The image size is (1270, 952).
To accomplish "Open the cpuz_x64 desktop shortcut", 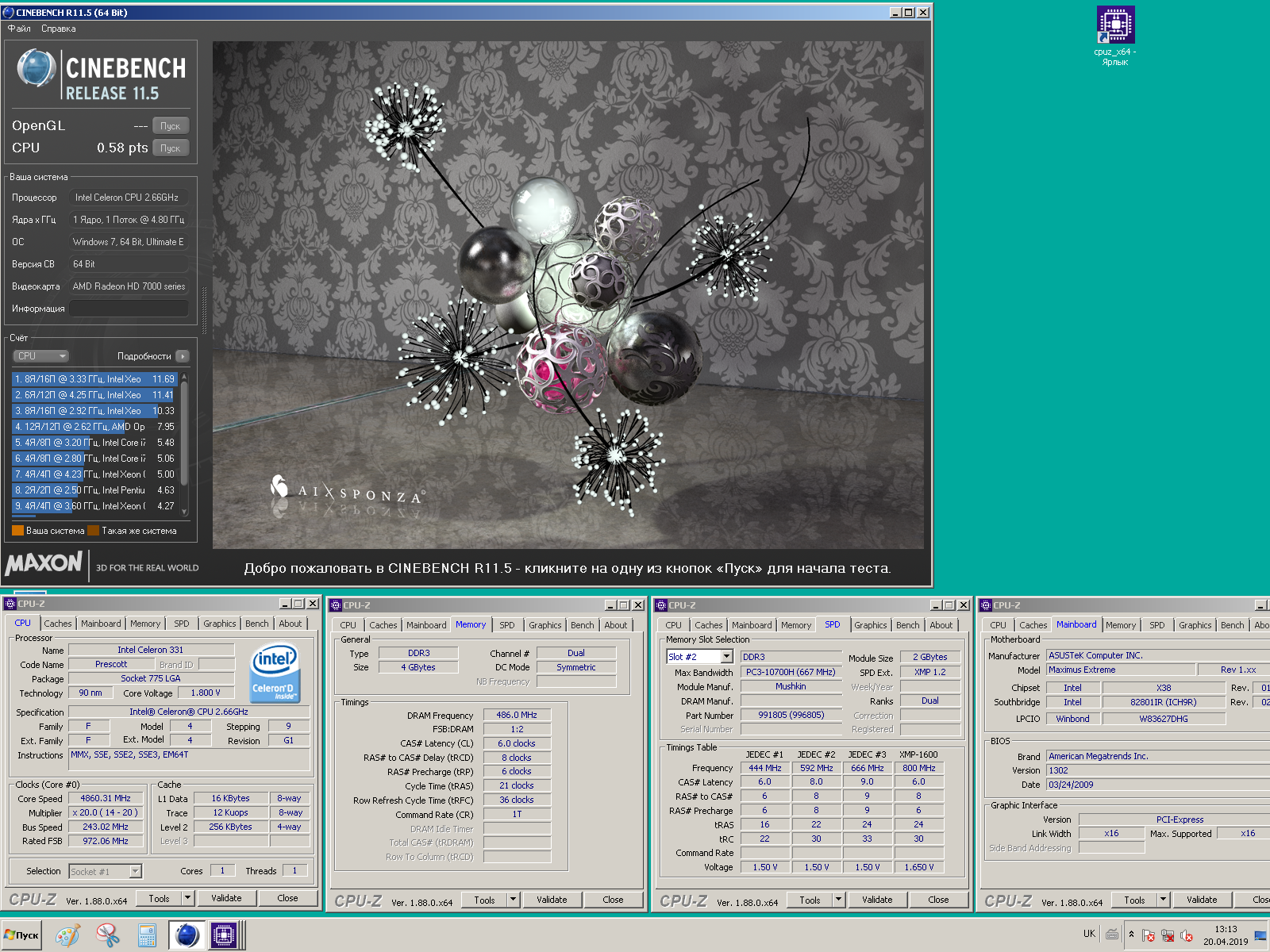I will tap(1115, 36).
